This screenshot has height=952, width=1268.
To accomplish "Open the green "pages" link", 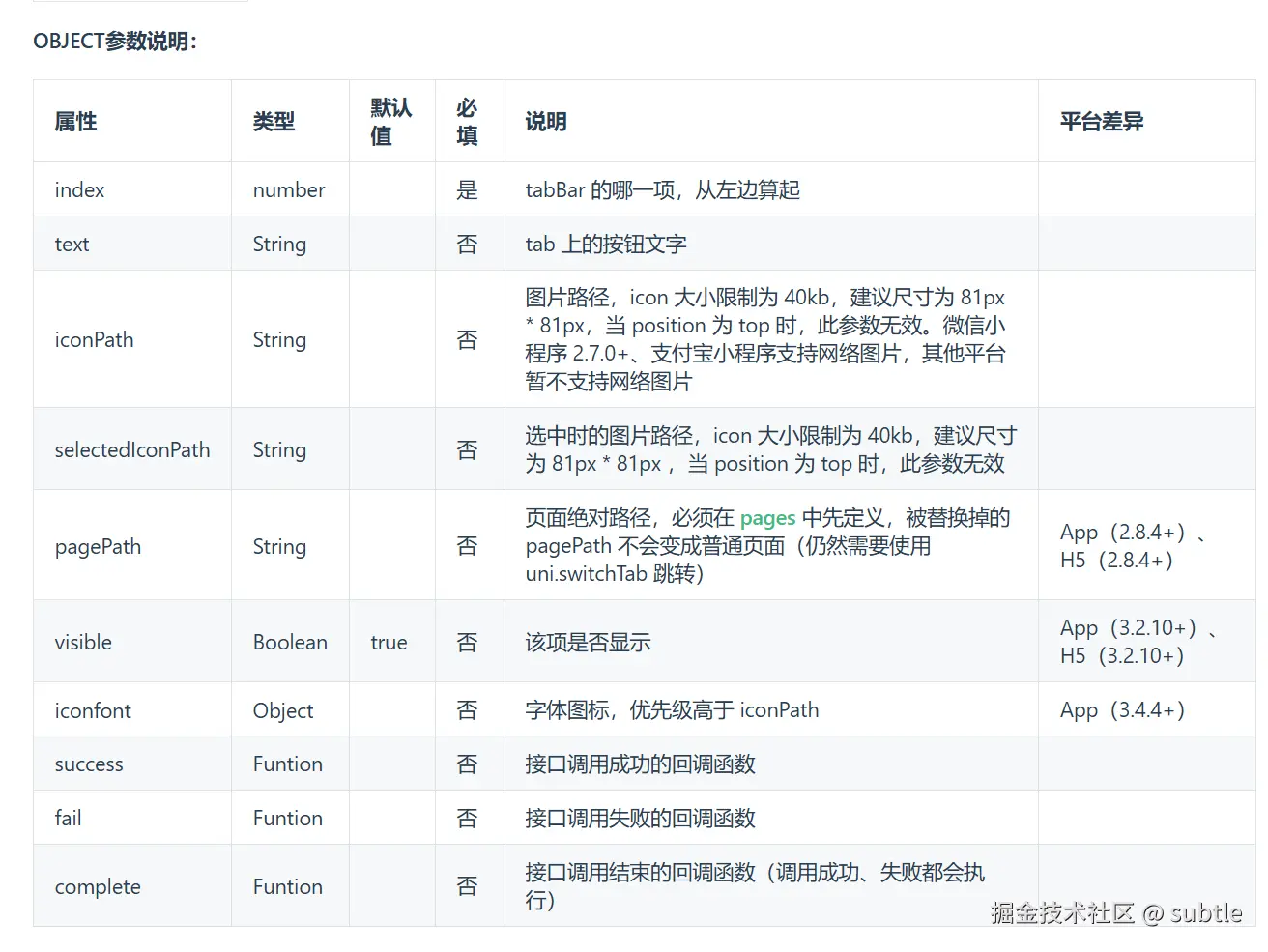I will point(767,518).
